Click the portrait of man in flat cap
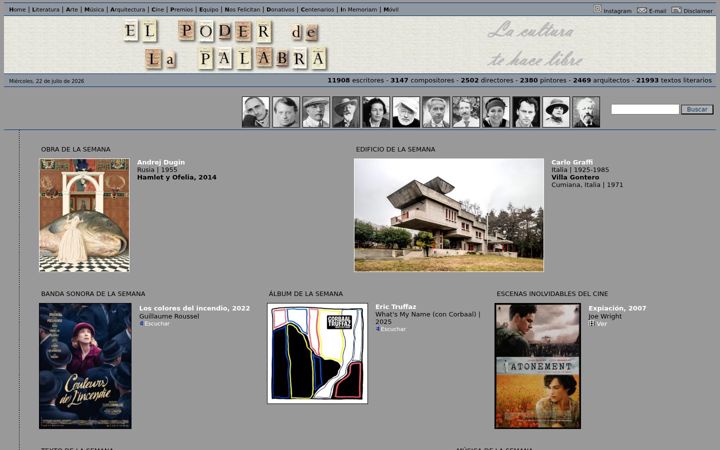Screen dimensions: 720x450 point(316,112)
